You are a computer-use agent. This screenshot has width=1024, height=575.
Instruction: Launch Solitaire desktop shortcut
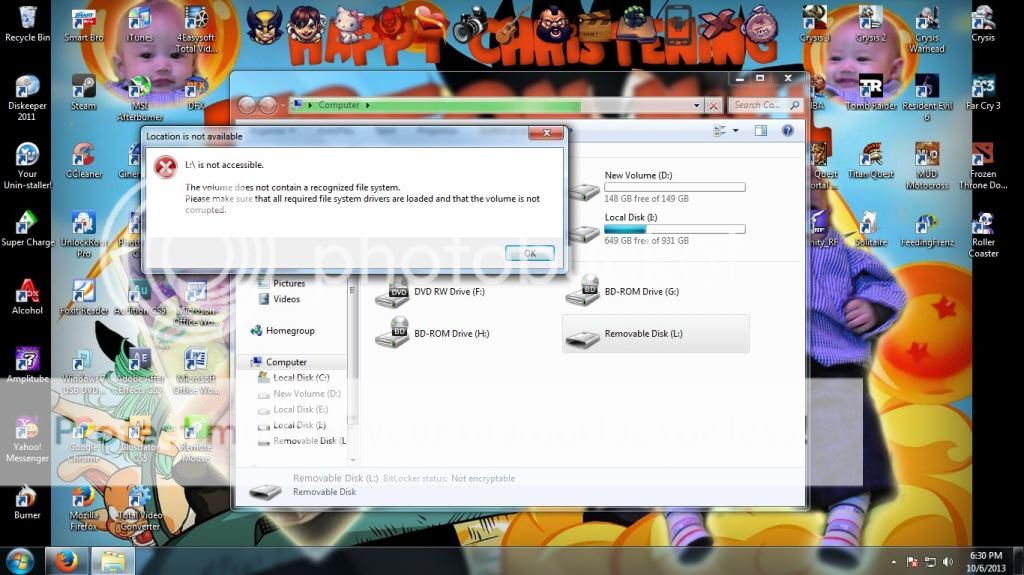tap(871, 229)
